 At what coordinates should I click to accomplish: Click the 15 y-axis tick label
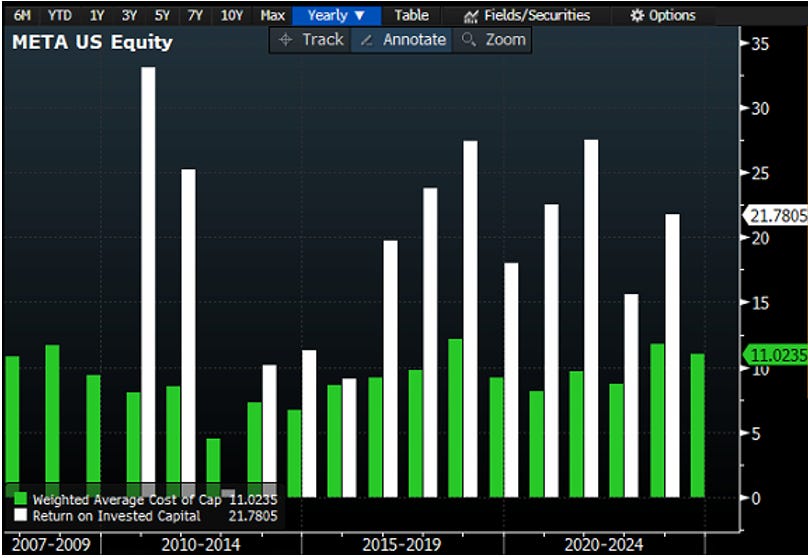pos(760,303)
